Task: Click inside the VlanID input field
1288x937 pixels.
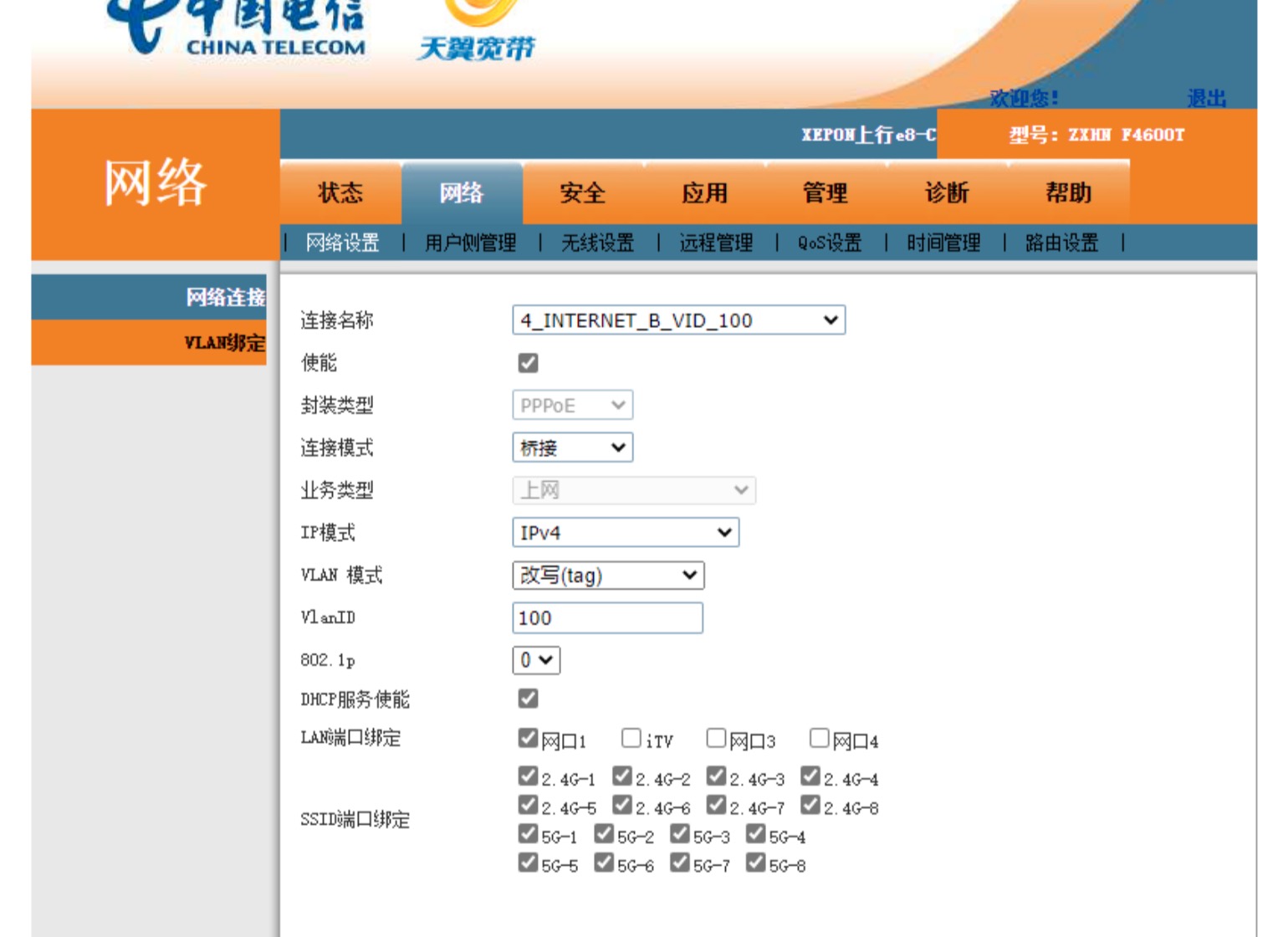Action: pos(608,618)
